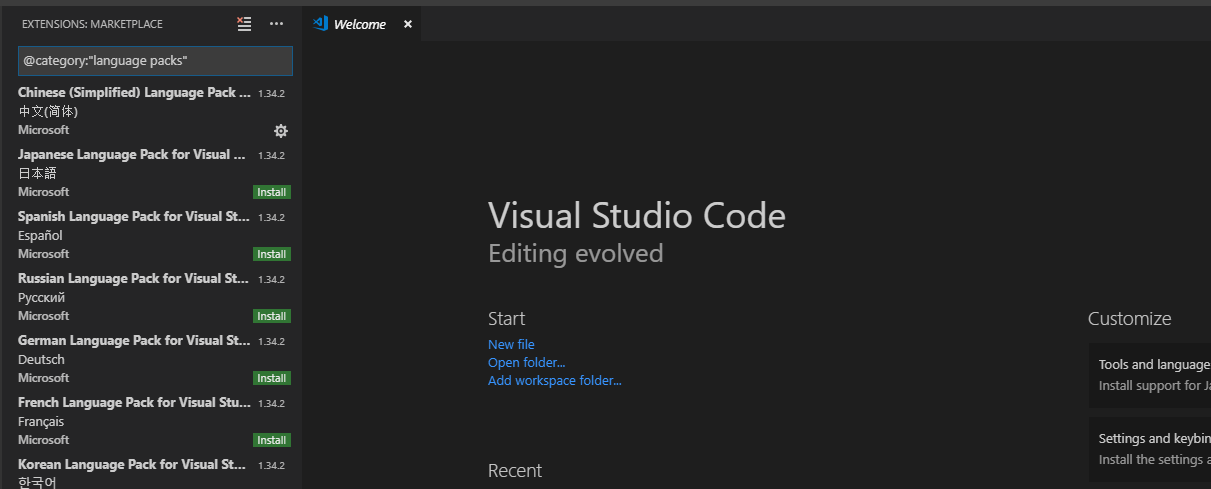Open the Japanese Language Pack entry
Screen dimensions: 1211x489
tap(151, 173)
